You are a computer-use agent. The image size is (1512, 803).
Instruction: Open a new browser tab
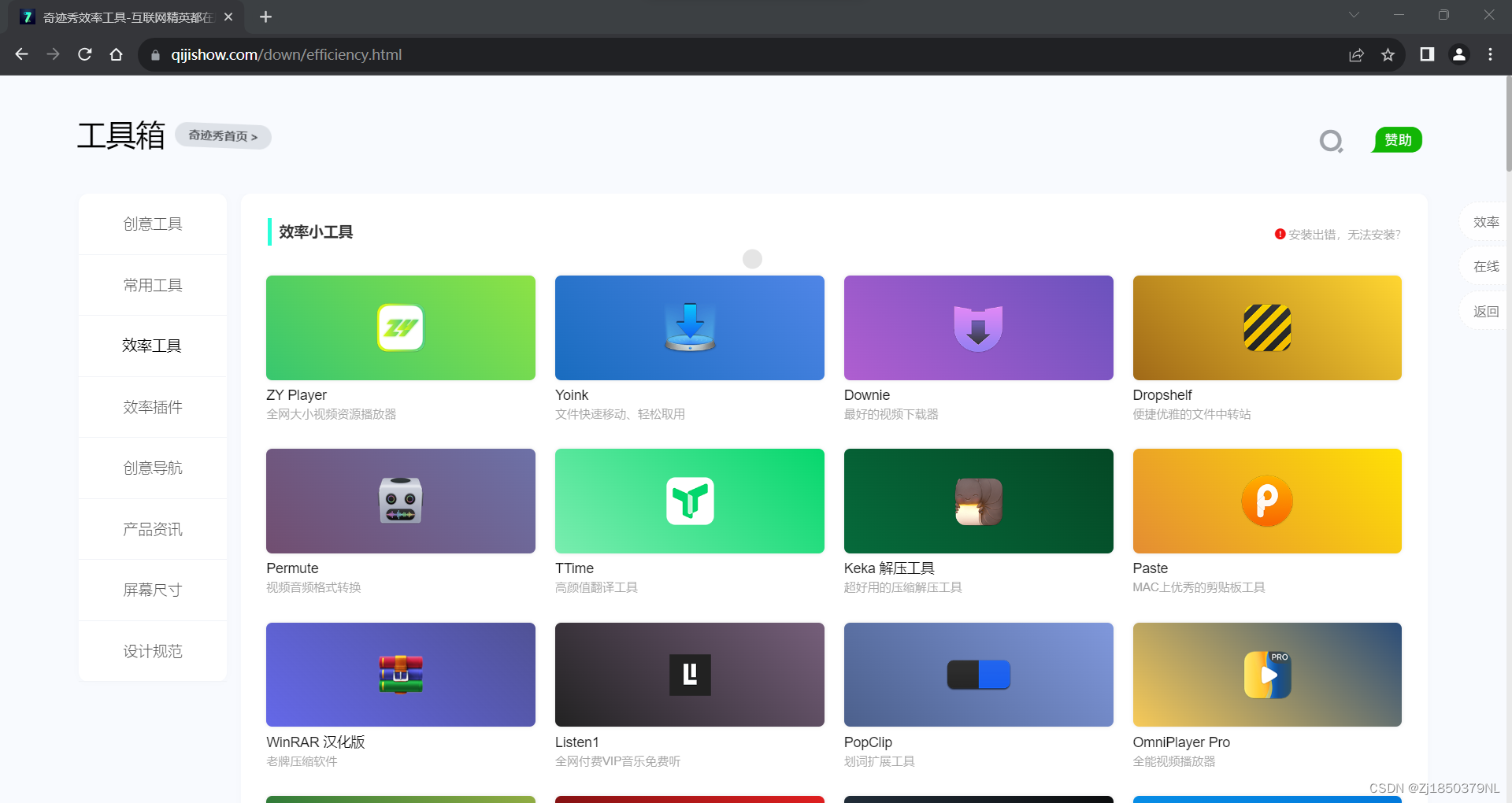[x=265, y=17]
